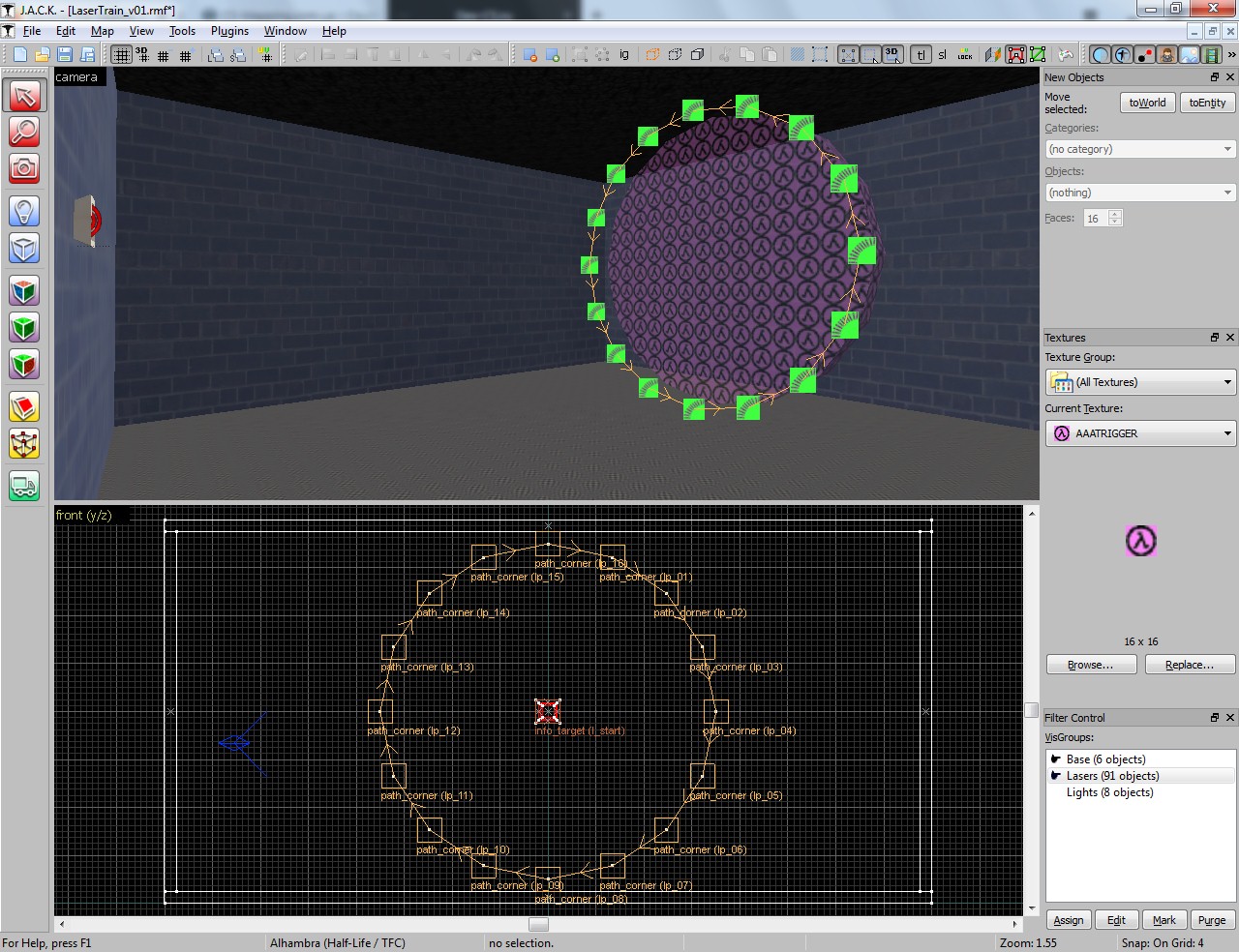Toggle UV LOCK button
This screenshot has height=952, width=1239.
[965, 55]
